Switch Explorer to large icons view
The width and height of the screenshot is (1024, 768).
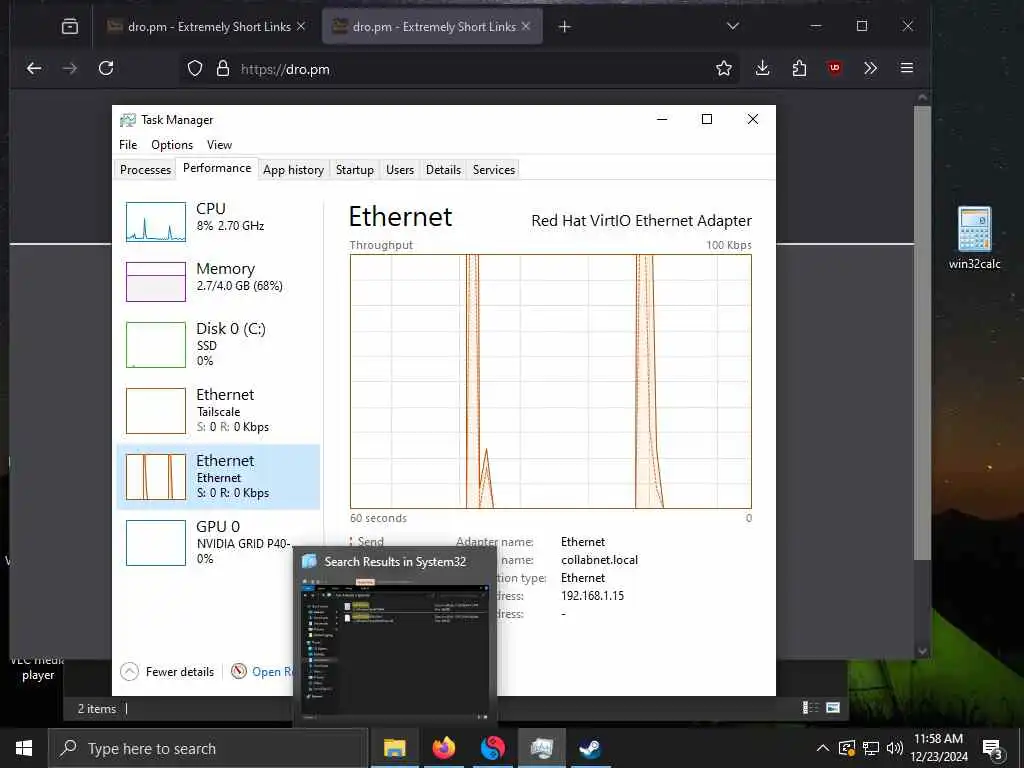(833, 708)
